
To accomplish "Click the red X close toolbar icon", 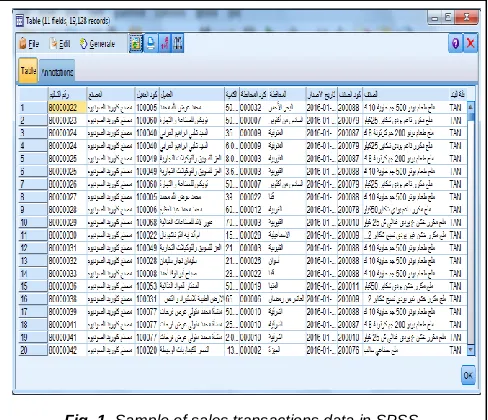I will [x=470, y=43].
